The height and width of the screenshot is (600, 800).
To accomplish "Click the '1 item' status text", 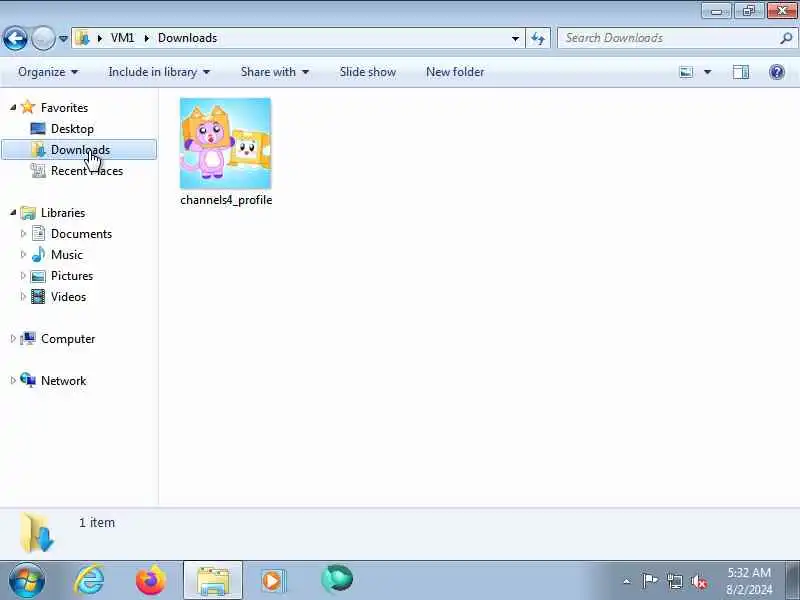I will point(97,522).
